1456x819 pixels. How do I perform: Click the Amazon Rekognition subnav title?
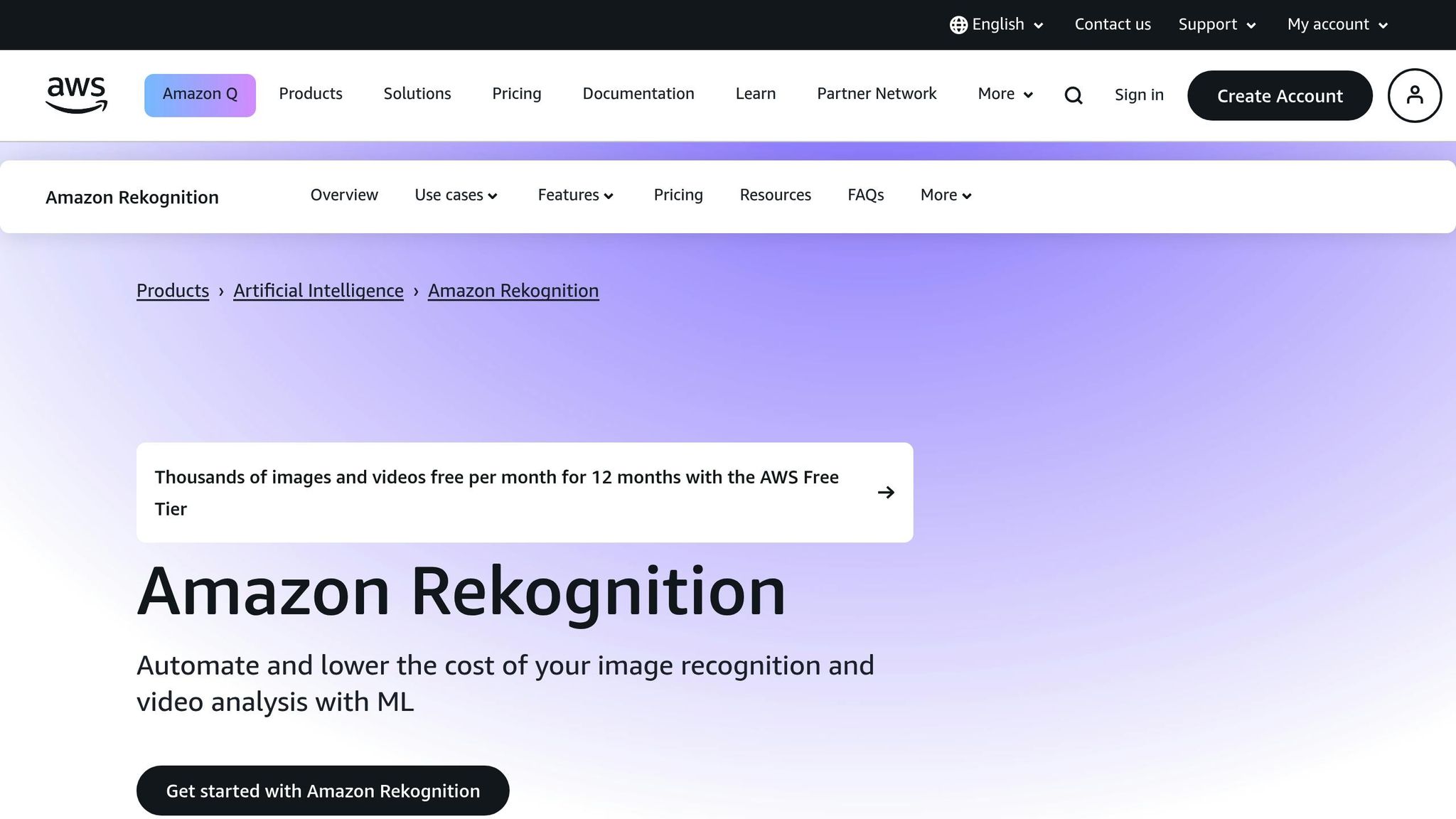click(132, 198)
